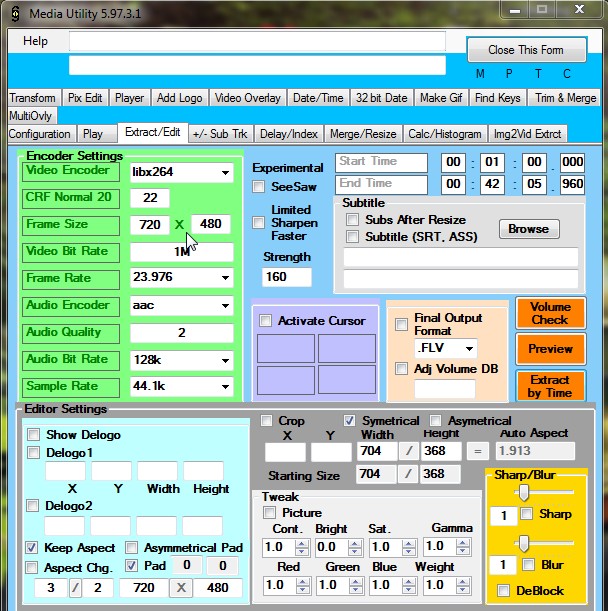The width and height of the screenshot is (608, 611).
Task: Click the X button between 720 and 480
Action: tap(181, 588)
